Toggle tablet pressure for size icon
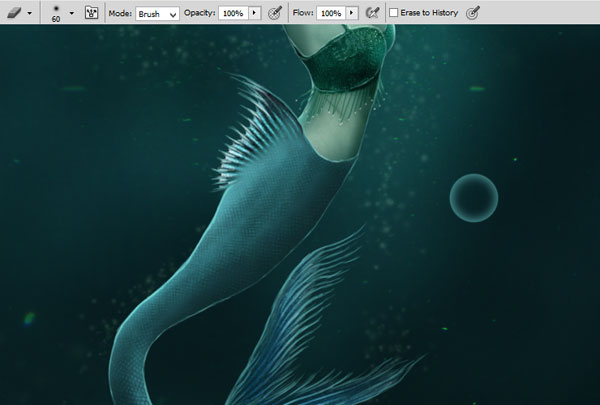 point(473,13)
